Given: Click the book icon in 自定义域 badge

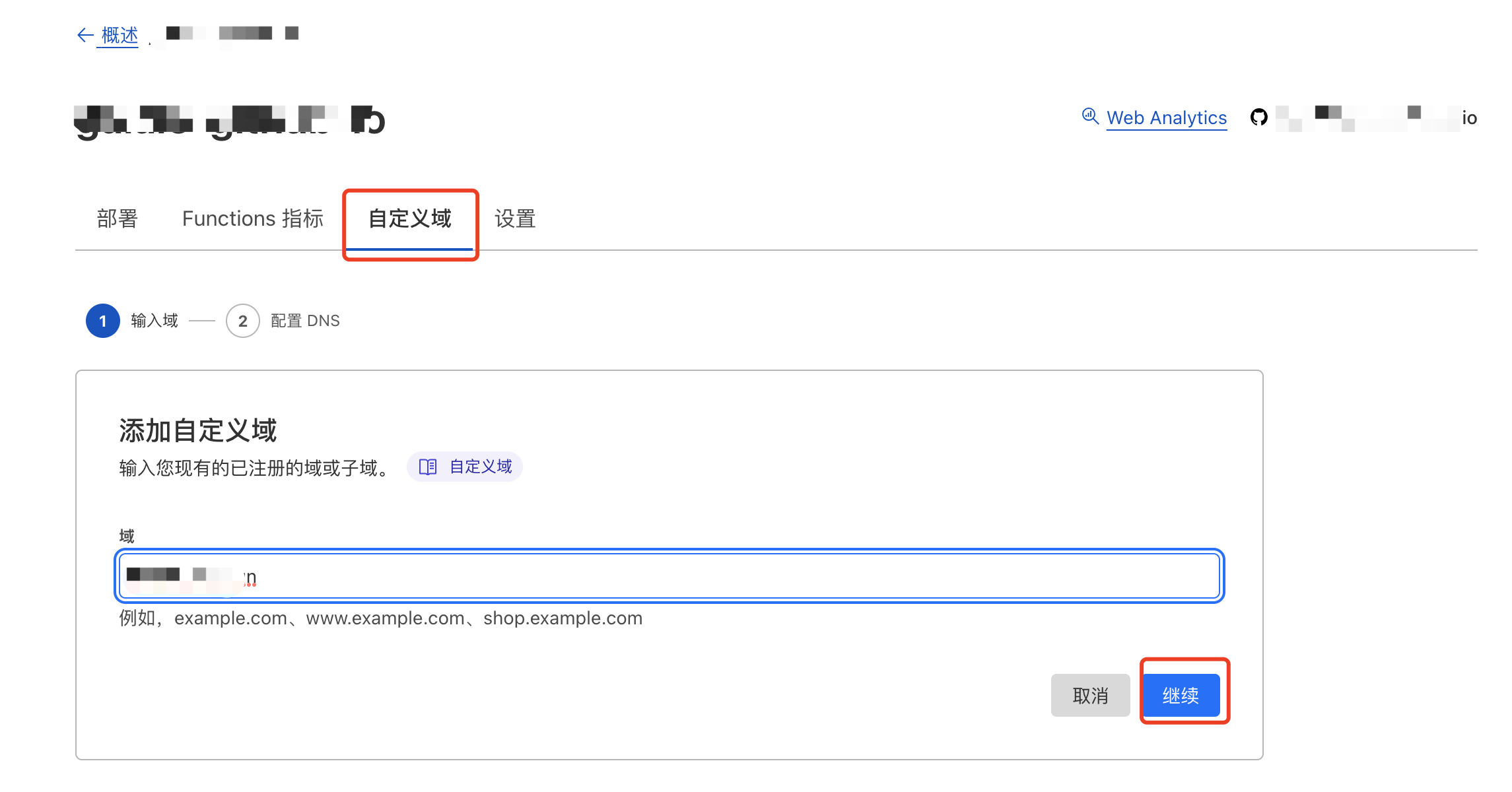Looking at the screenshot, I should [x=428, y=467].
